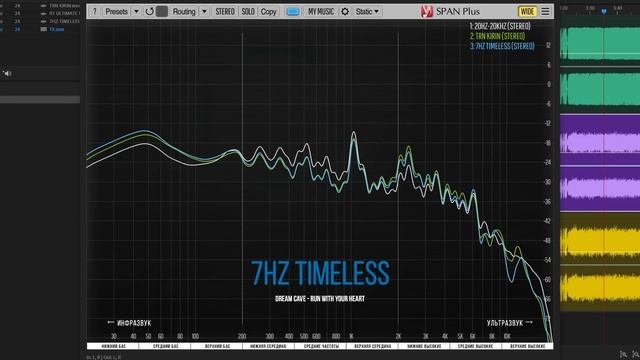
Task: Select the 7HZ TIMELESS track row
Action: pos(40,21)
